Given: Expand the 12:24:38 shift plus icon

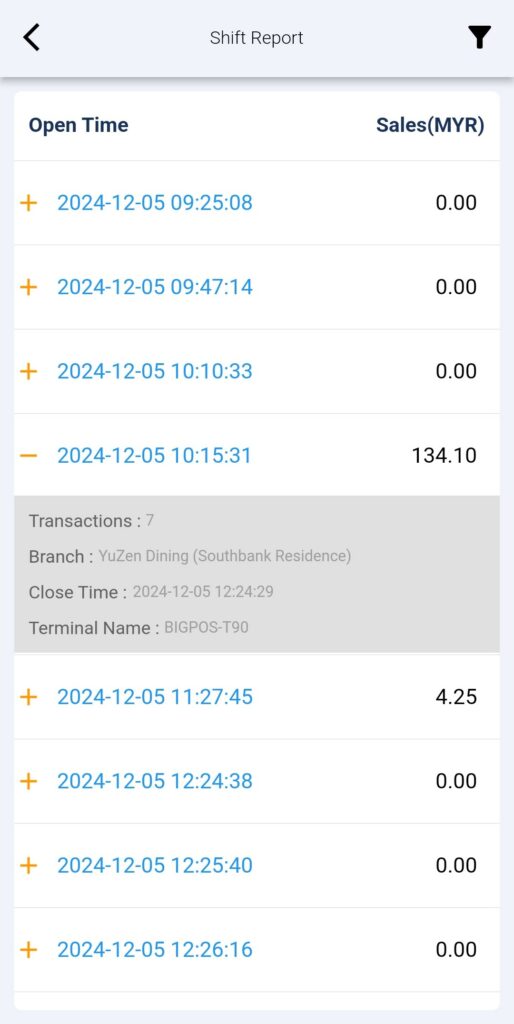Looking at the screenshot, I should pyautogui.click(x=28, y=781).
